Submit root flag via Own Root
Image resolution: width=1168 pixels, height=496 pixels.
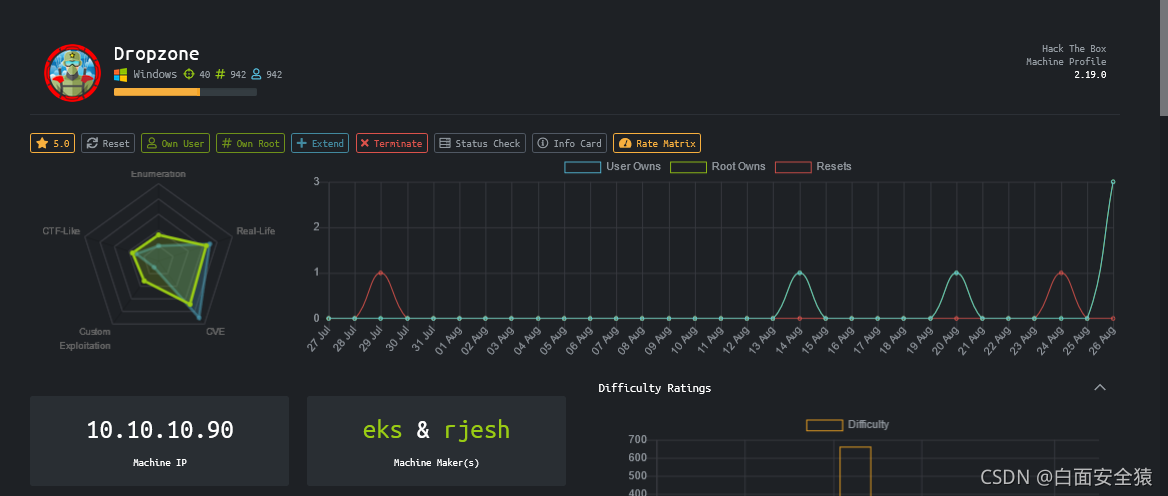click(250, 143)
